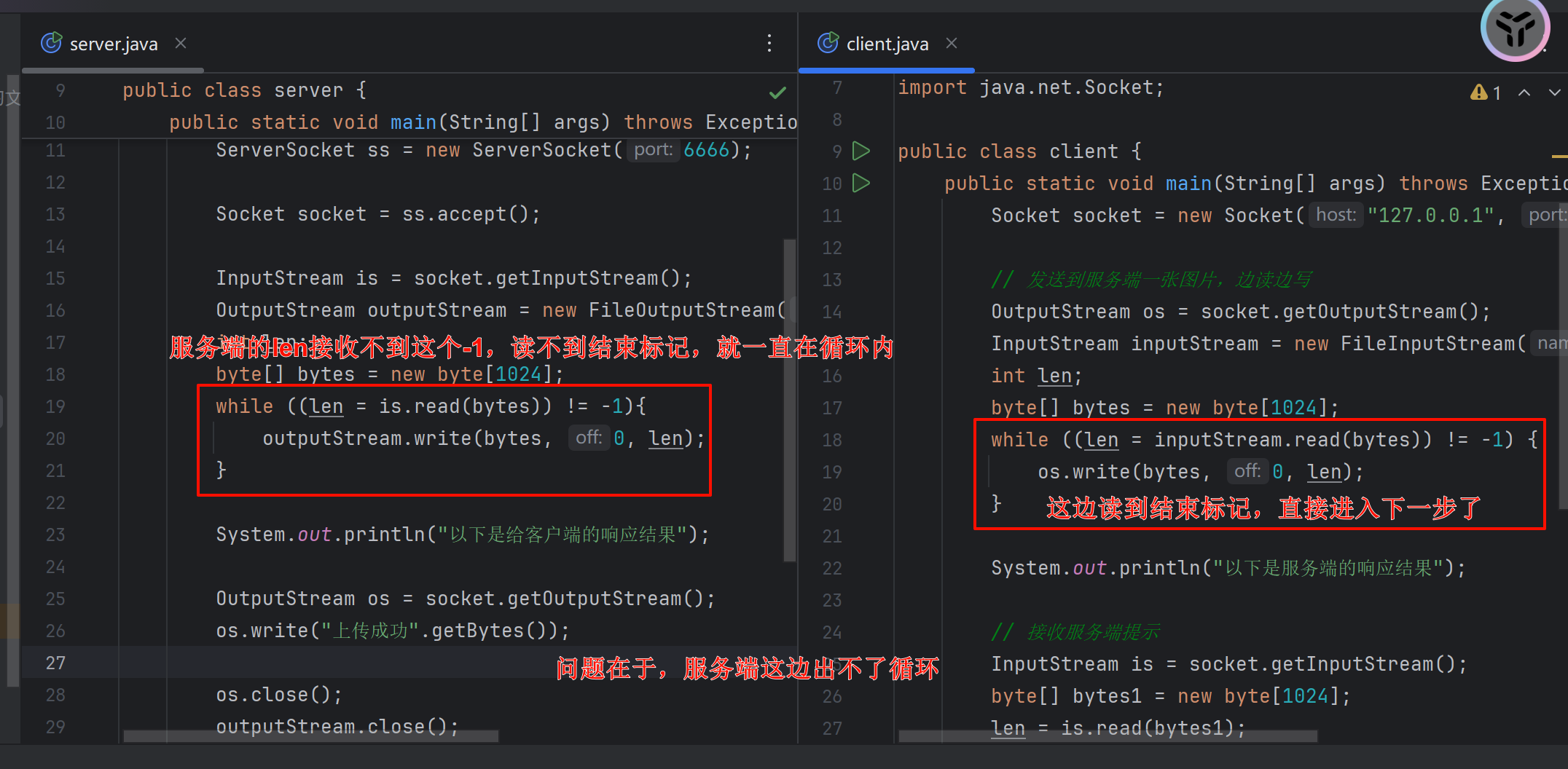The image size is (1568, 769).
Task: Switch to the client.java tab
Action: pos(887,44)
